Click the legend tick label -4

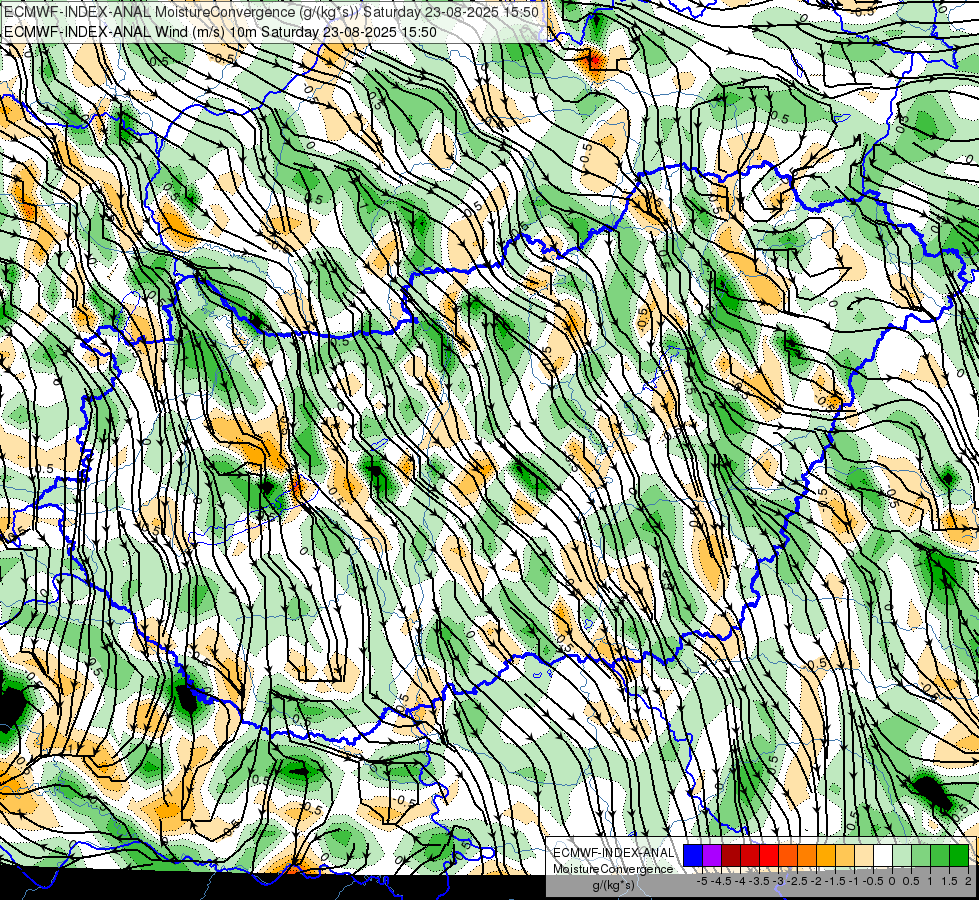740,881
